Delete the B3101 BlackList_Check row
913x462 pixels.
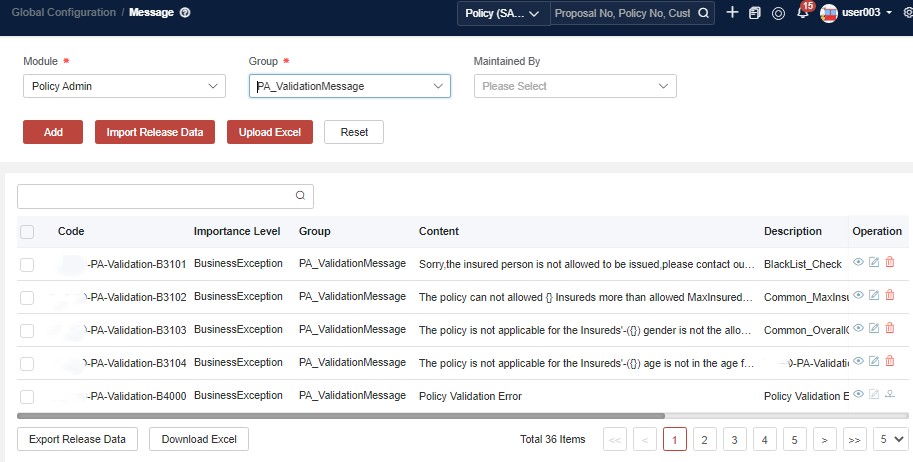click(890, 263)
